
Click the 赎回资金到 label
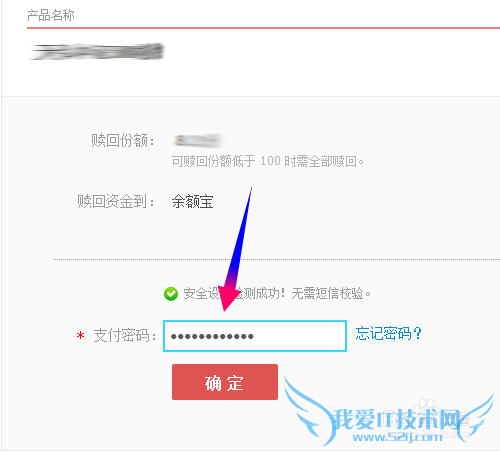point(116,201)
